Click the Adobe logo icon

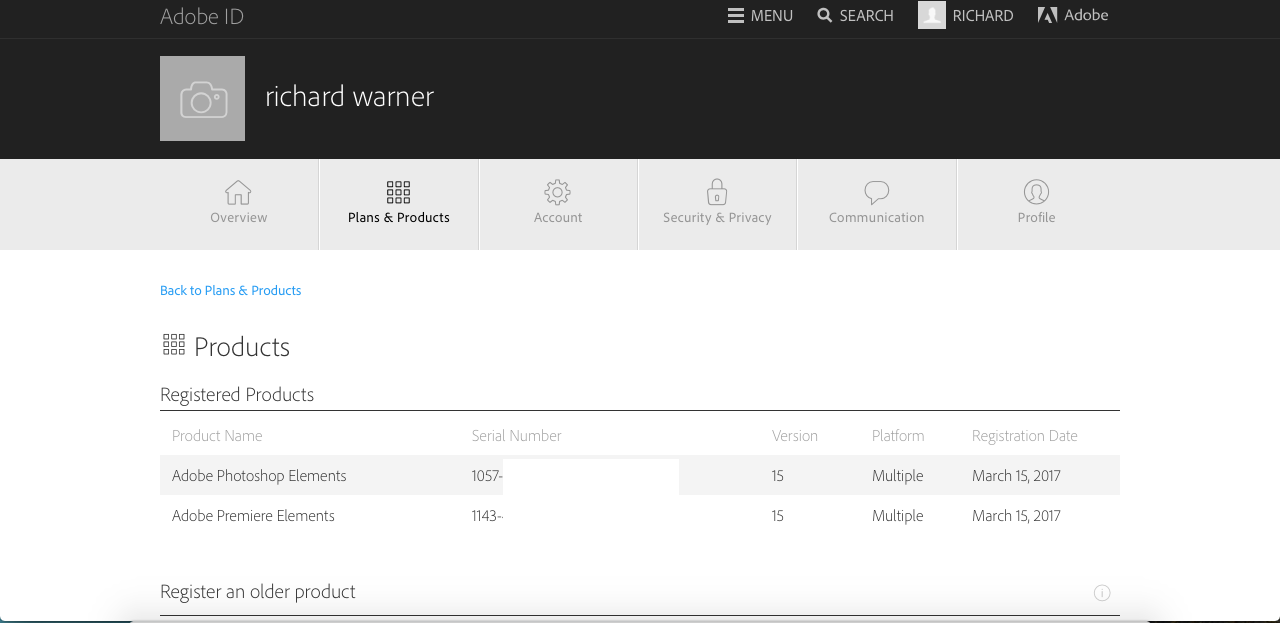click(x=1048, y=15)
